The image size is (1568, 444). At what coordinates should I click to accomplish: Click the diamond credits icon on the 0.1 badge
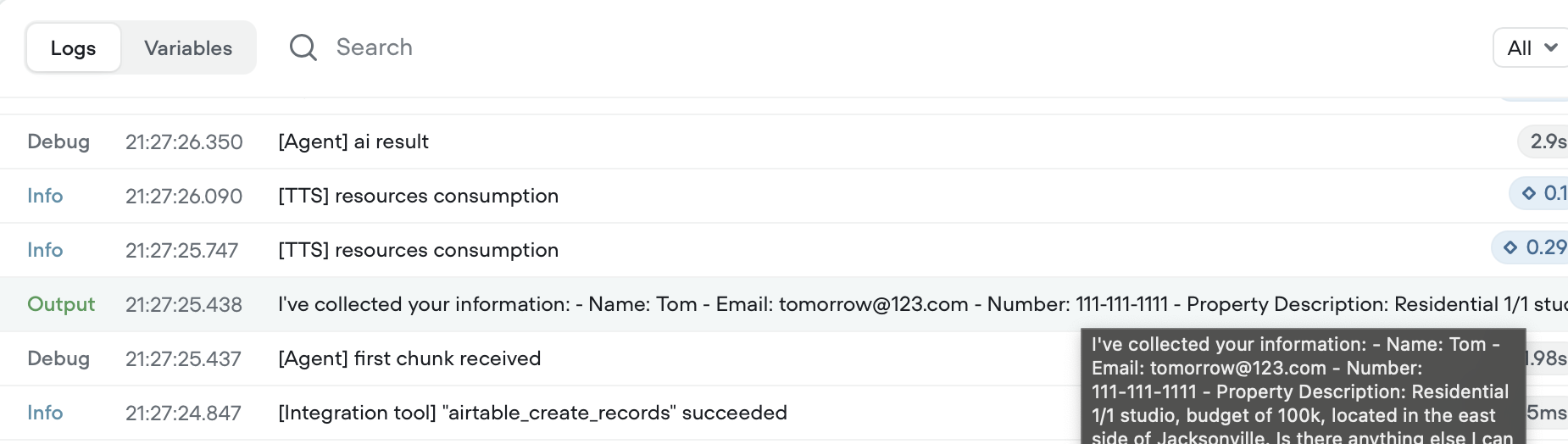pyautogui.click(x=1529, y=193)
